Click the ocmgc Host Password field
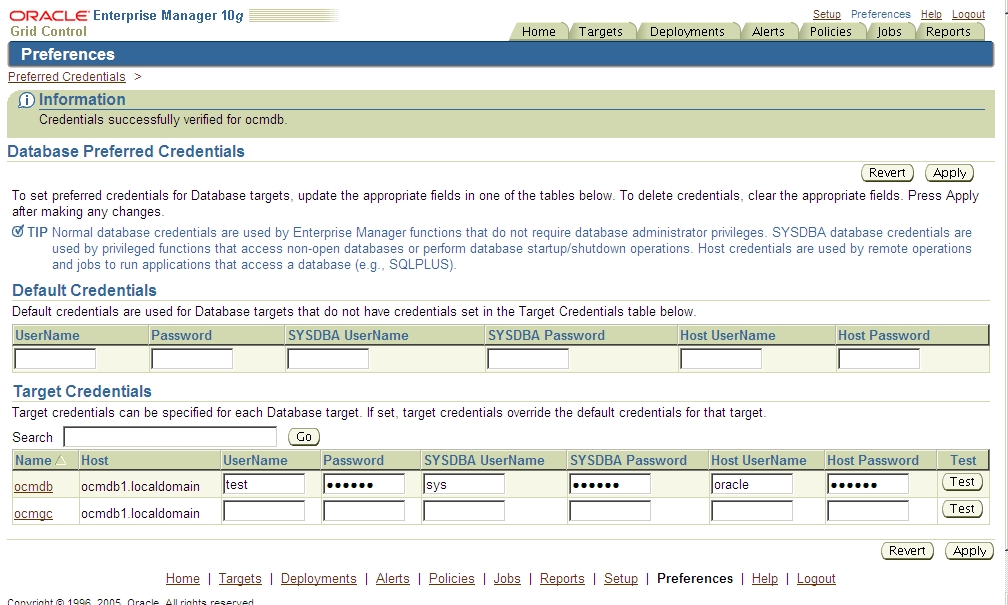Viewport: 1008px width, 605px height. (868, 511)
